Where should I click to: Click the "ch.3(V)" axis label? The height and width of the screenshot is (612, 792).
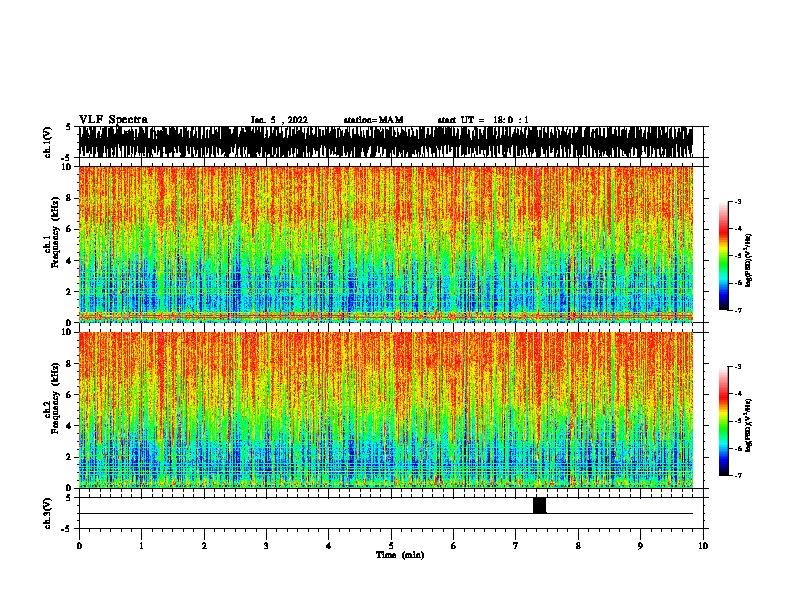(48, 513)
